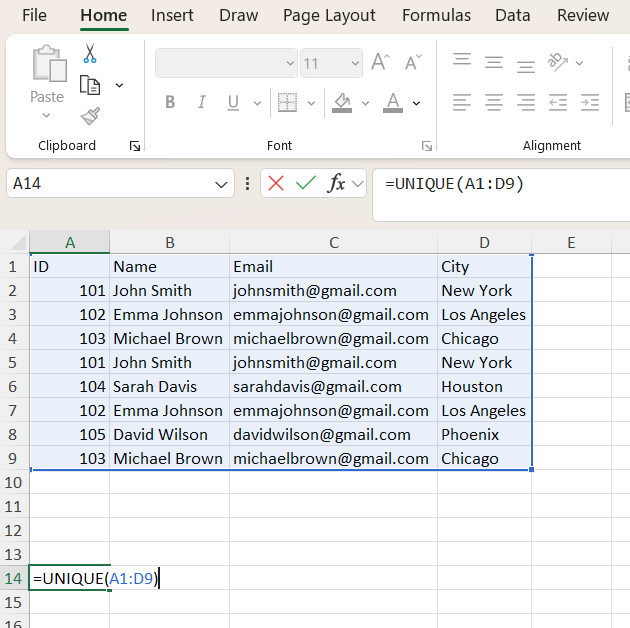
Task: Open the Page Layout tab
Action: 329,16
